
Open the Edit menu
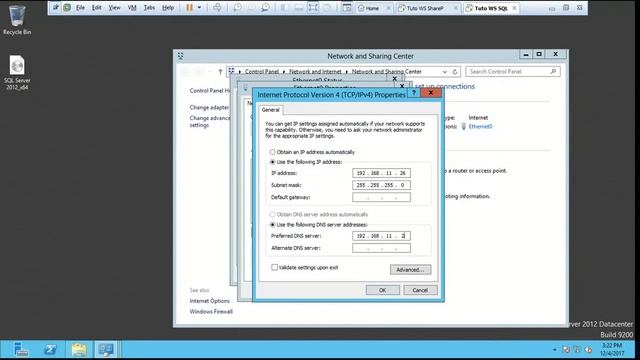tap(96, 7)
